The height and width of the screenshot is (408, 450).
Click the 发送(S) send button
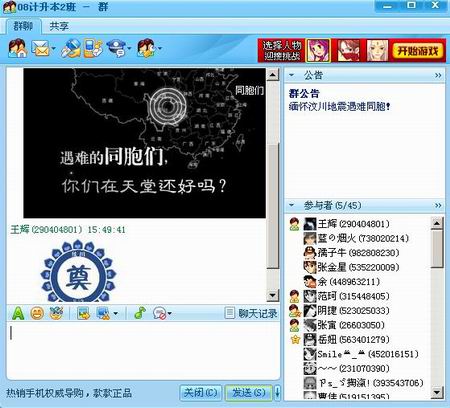tap(249, 393)
